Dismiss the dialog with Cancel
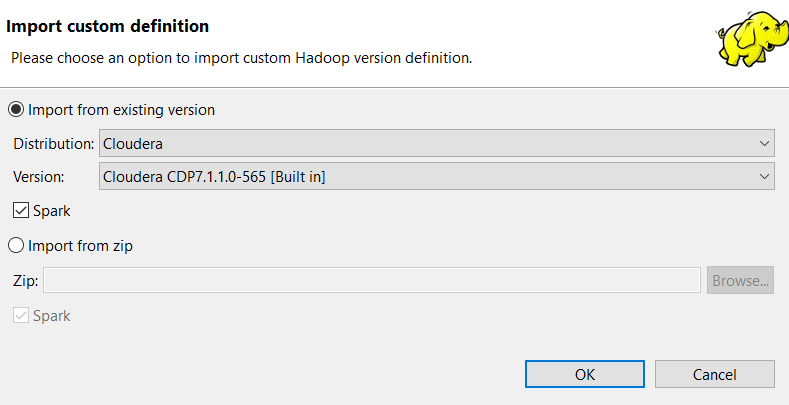 click(714, 374)
